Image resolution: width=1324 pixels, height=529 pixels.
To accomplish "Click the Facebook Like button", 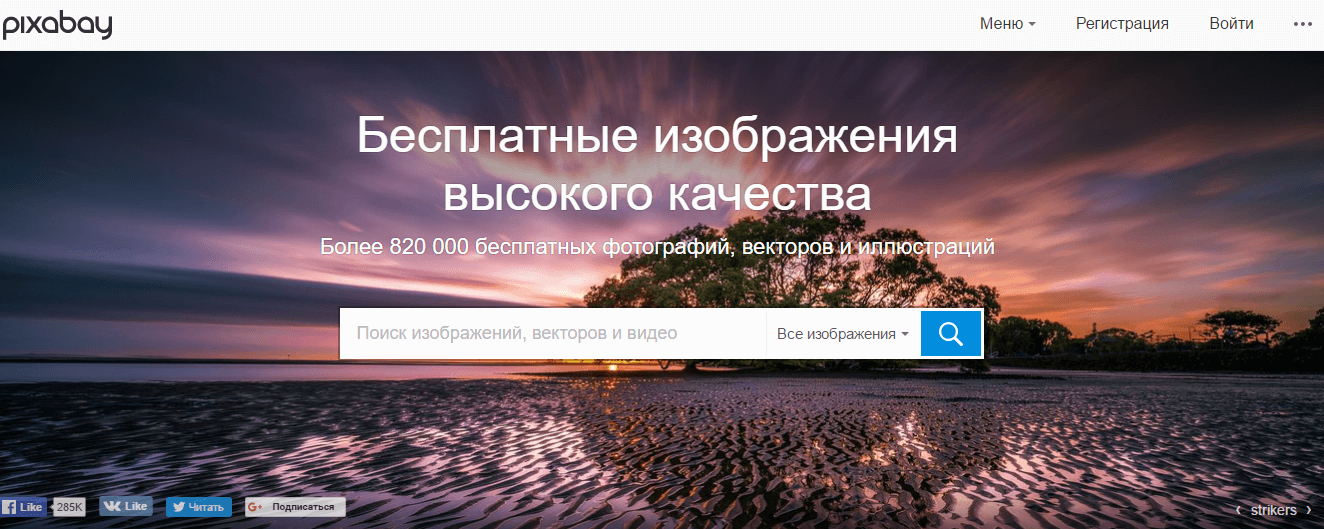I will point(24,507).
